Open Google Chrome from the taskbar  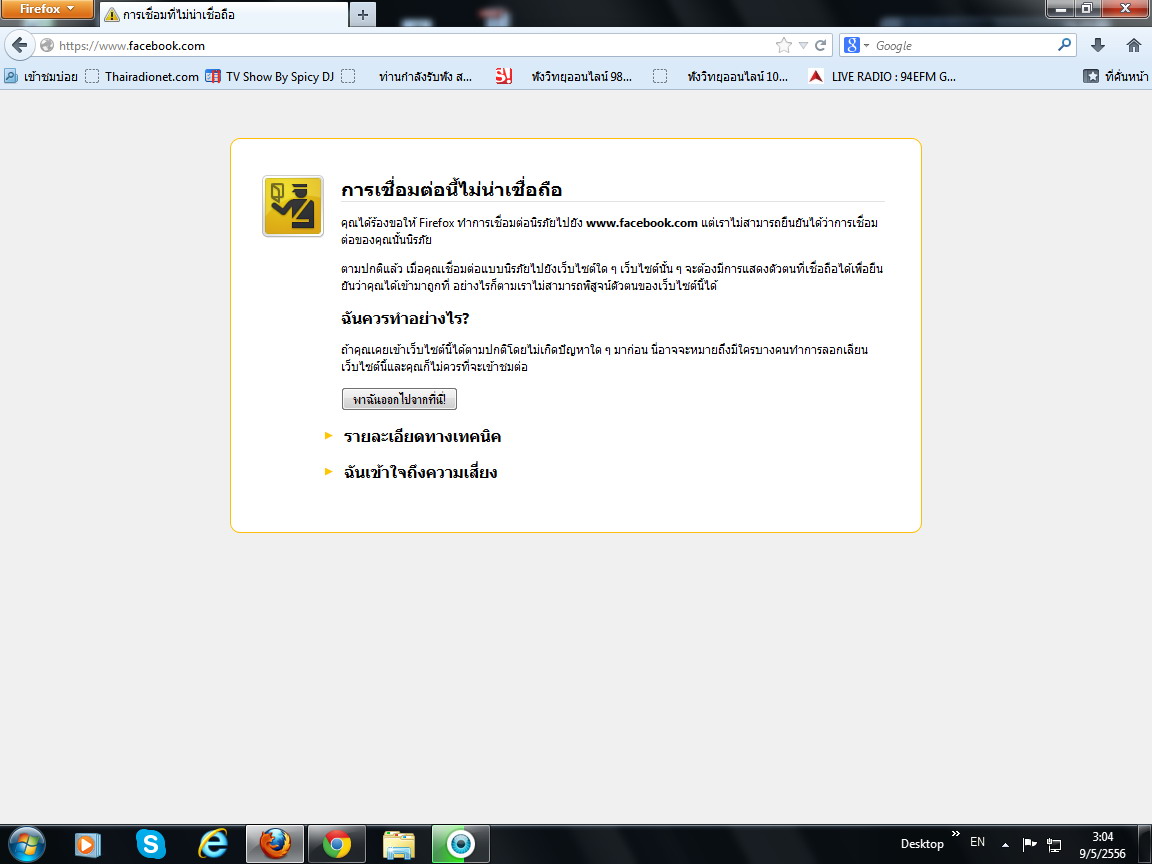pos(336,844)
